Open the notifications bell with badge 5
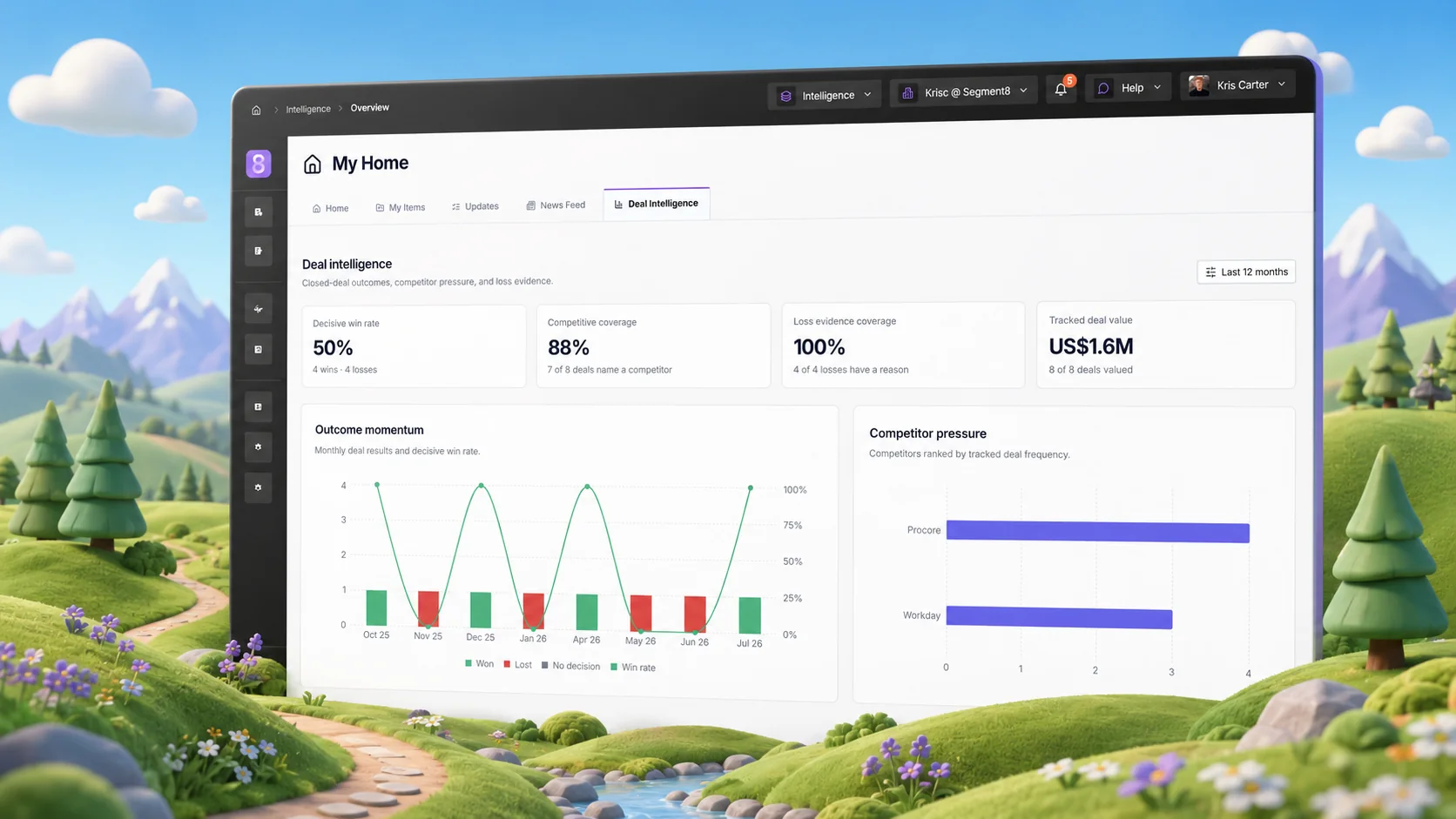 [x=1061, y=89]
